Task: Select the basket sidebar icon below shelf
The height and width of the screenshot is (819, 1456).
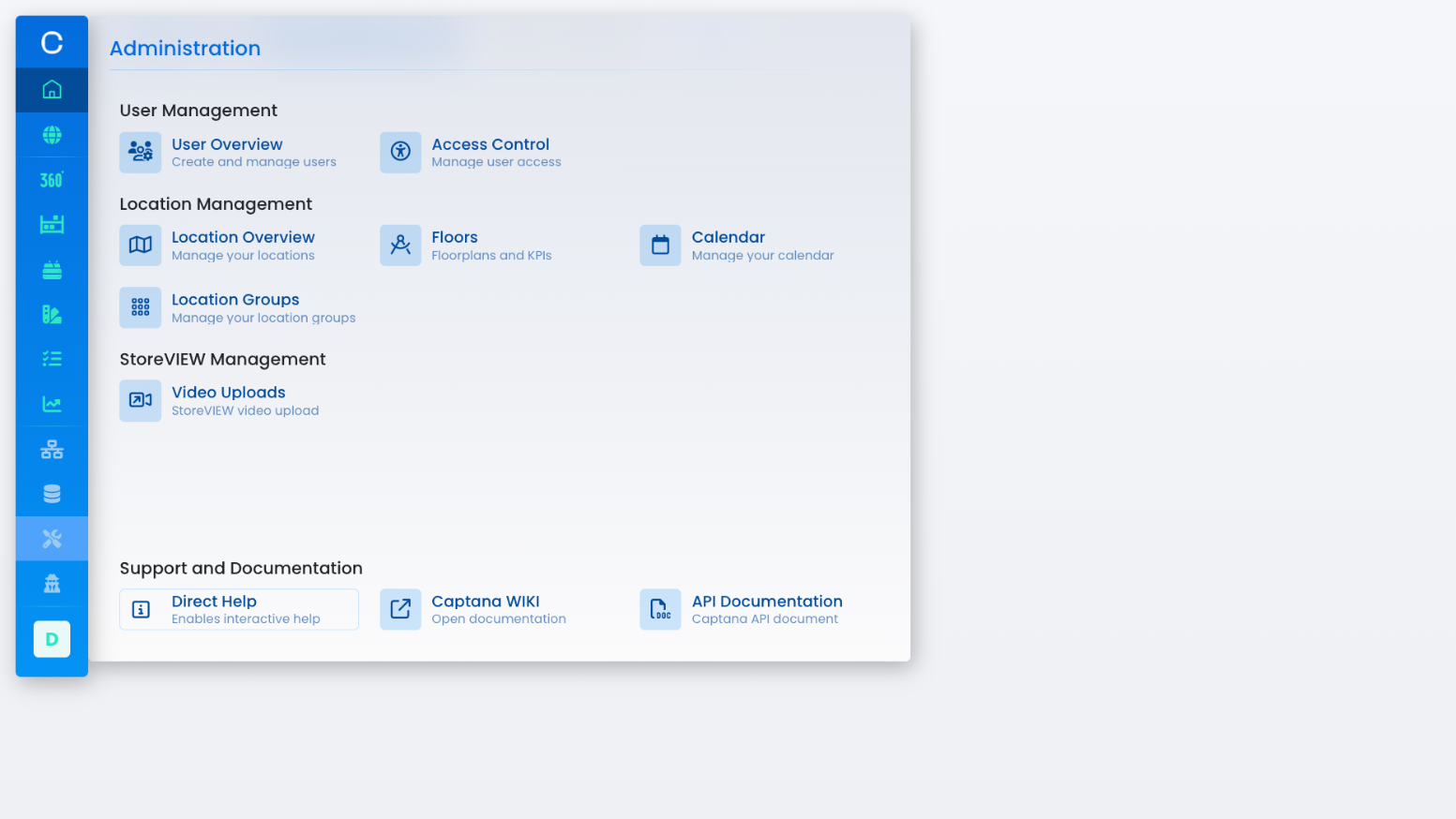Action: [52, 270]
